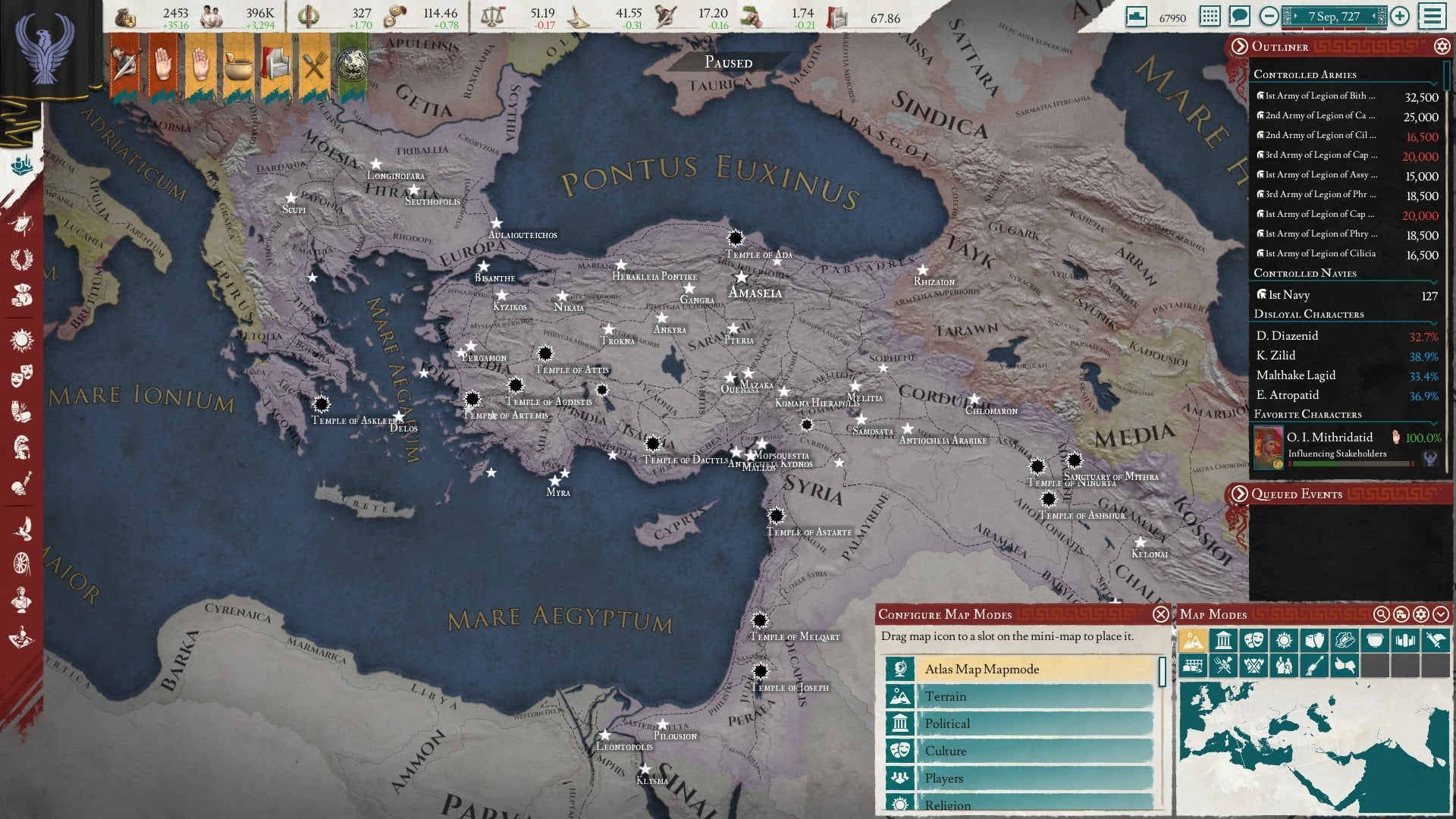The height and width of the screenshot is (819, 1456).
Task: Open the sidebar money bag economy tab
Action: click(22, 295)
